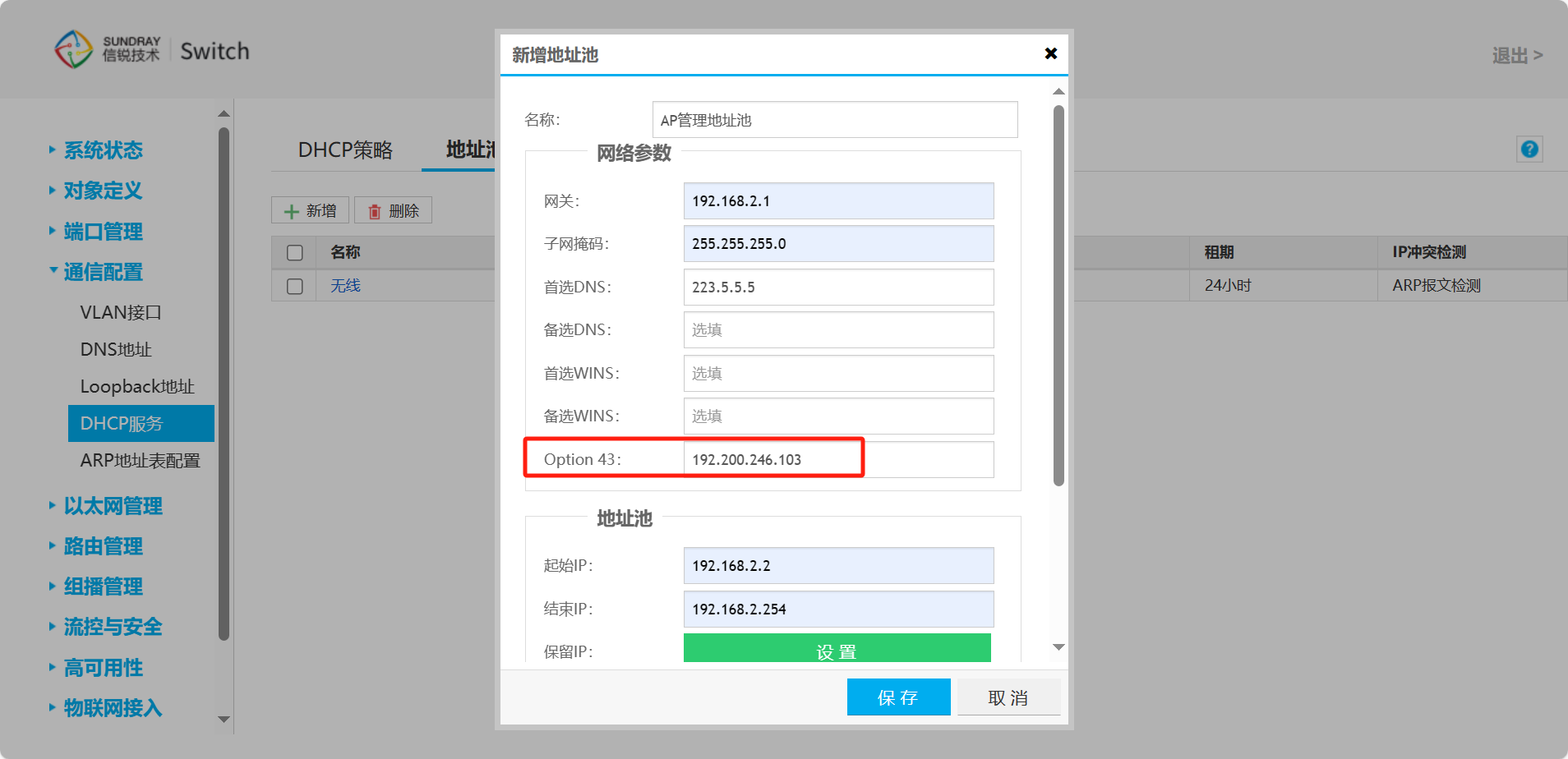Click the dialog scrollbar up arrow
The image size is (1568, 759).
click(1058, 91)
